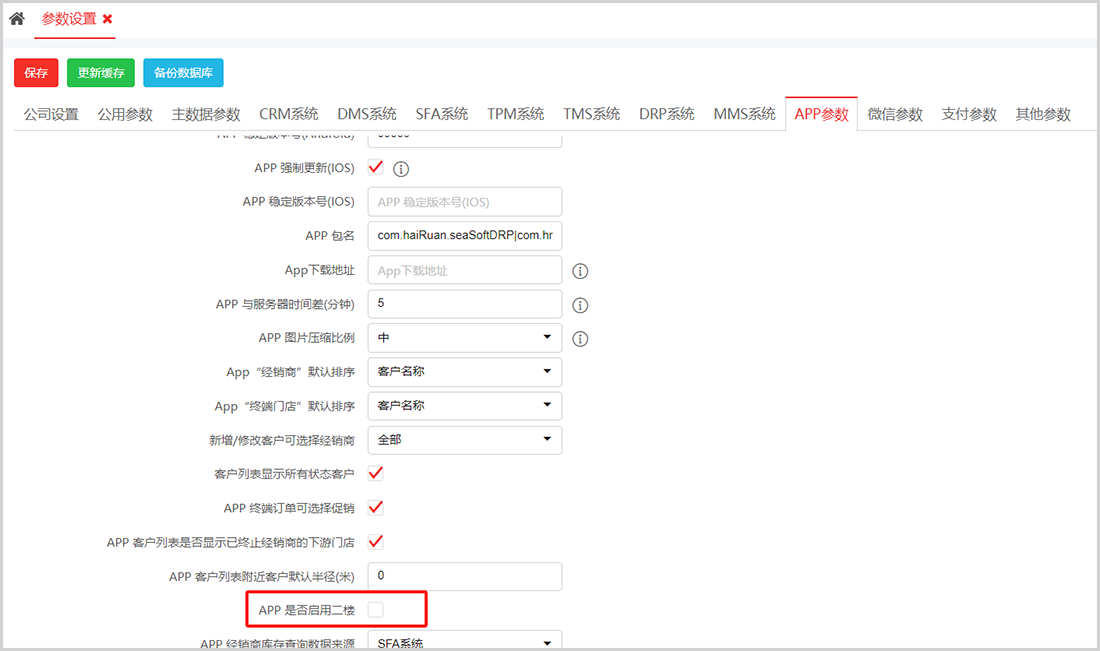1100x651 pixels.
Task: Click the APP 包名 input field
Action: 465,236
